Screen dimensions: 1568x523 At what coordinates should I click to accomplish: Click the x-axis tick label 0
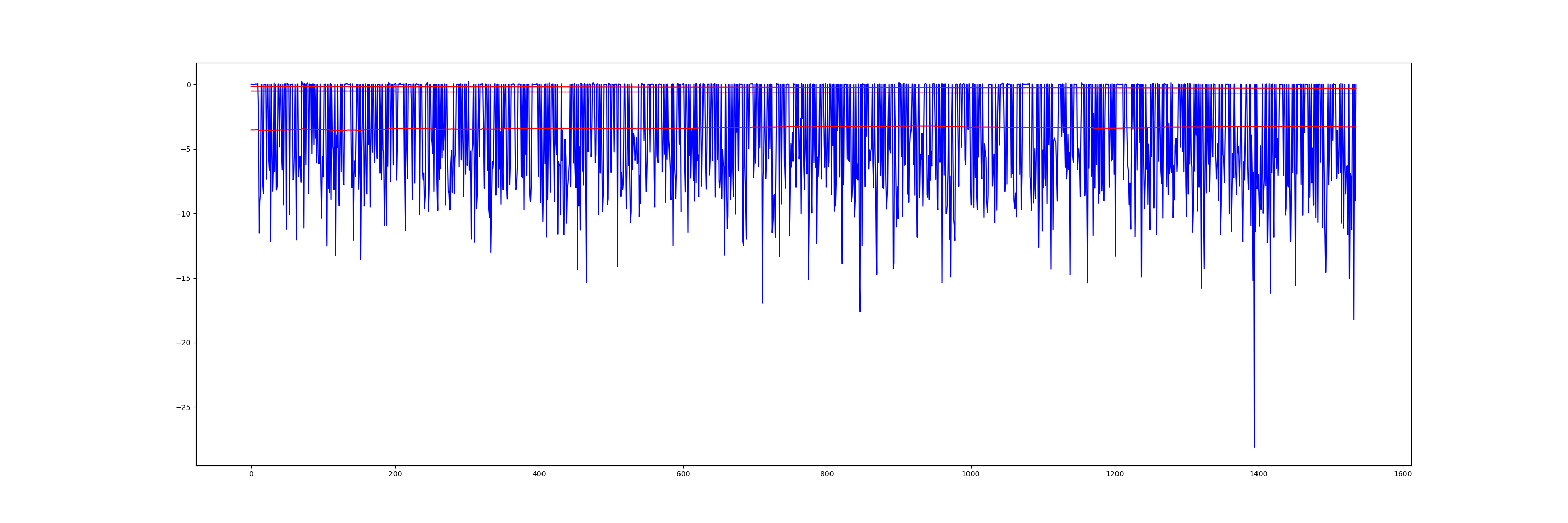pyautogui.click(x=251, y=474)
